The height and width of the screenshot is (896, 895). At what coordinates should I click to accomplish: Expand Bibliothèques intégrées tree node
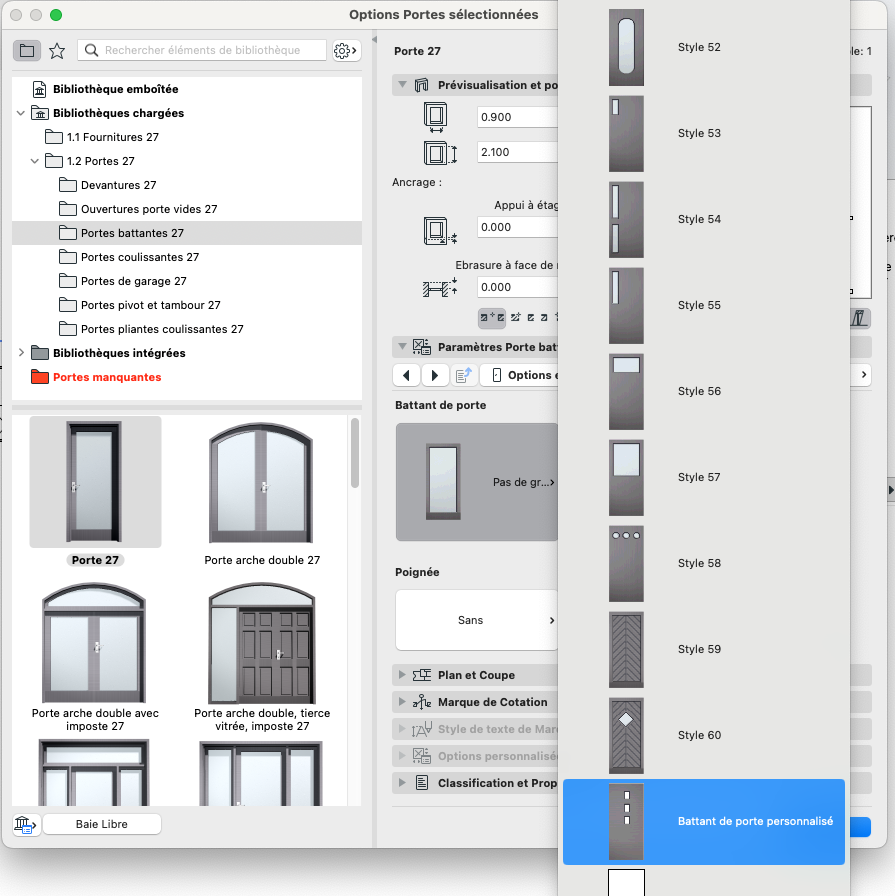coord(21,353)
